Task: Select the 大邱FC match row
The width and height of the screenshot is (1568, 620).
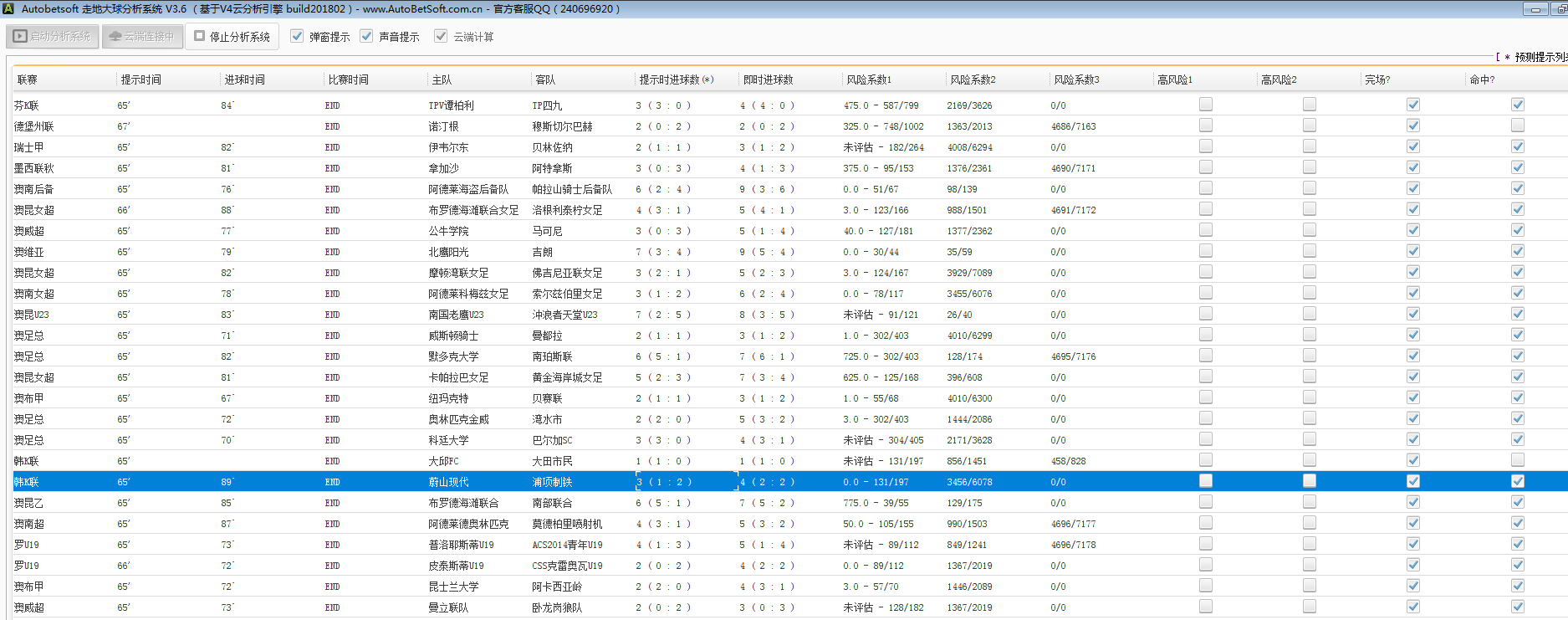Action: click(443, 461)
